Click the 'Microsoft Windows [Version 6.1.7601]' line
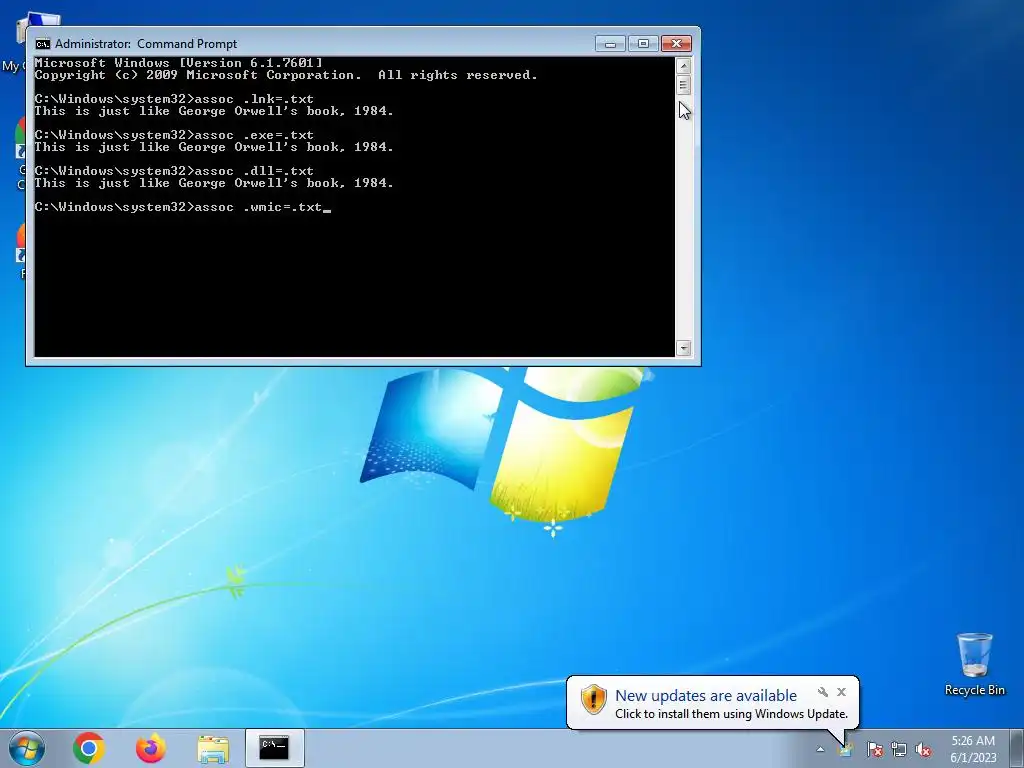The height and width of the screenshot is (768, 1024). click(178, 63)
